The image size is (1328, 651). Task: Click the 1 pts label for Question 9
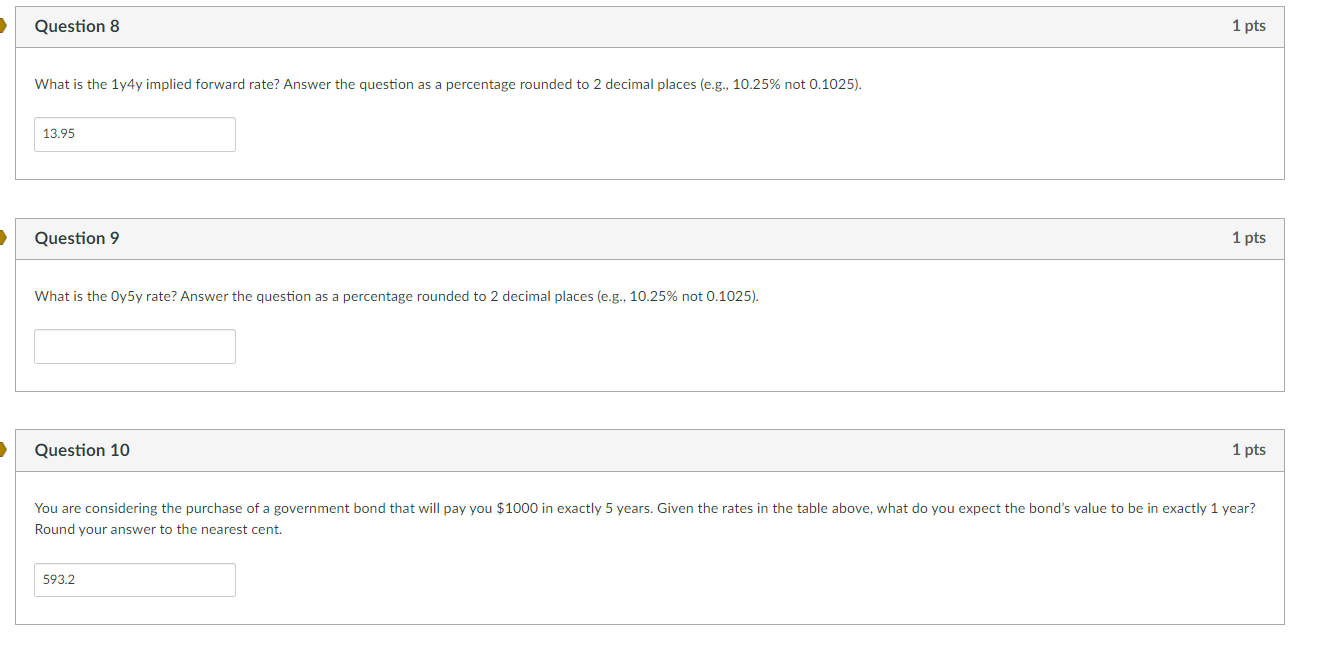pos(1247,239)
